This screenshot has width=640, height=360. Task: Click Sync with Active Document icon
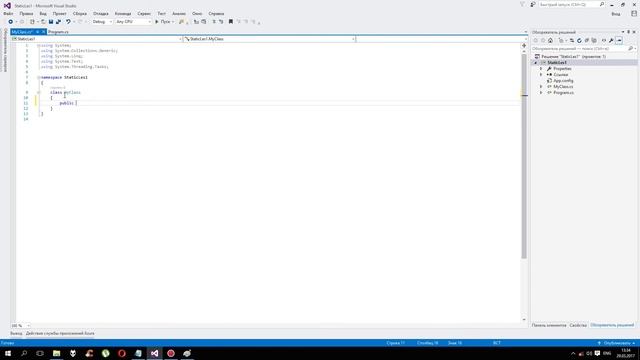tap(572, 40)
